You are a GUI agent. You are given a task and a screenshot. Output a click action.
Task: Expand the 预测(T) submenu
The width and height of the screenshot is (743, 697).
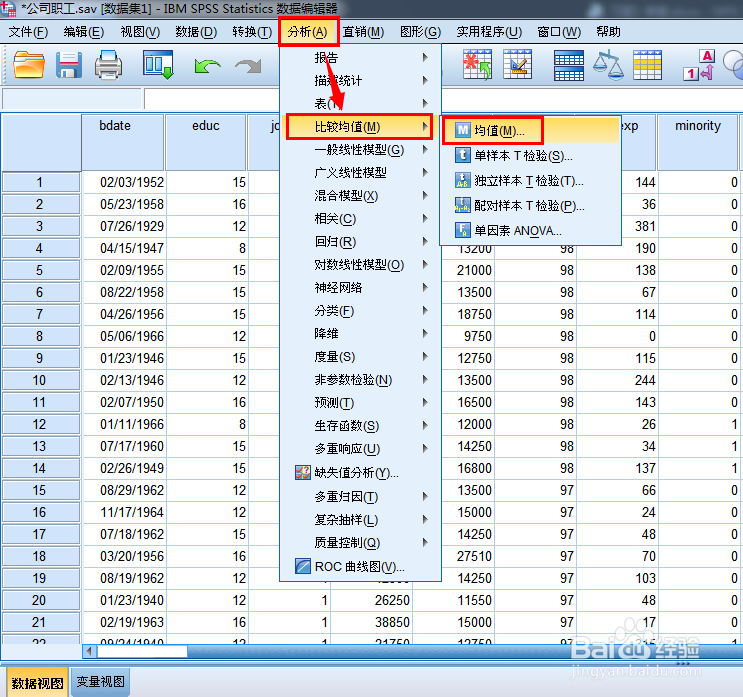[361, 403]
